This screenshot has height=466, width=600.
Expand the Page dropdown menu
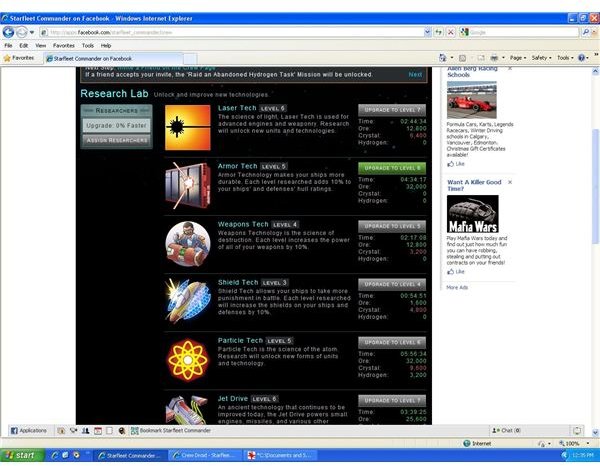518,58
